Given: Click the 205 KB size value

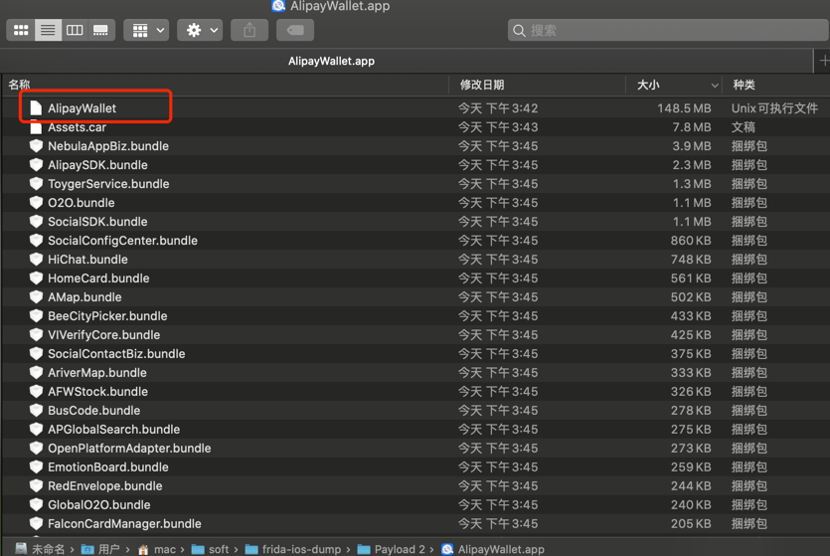Looking at the screenshot, I should click(691, 524).
